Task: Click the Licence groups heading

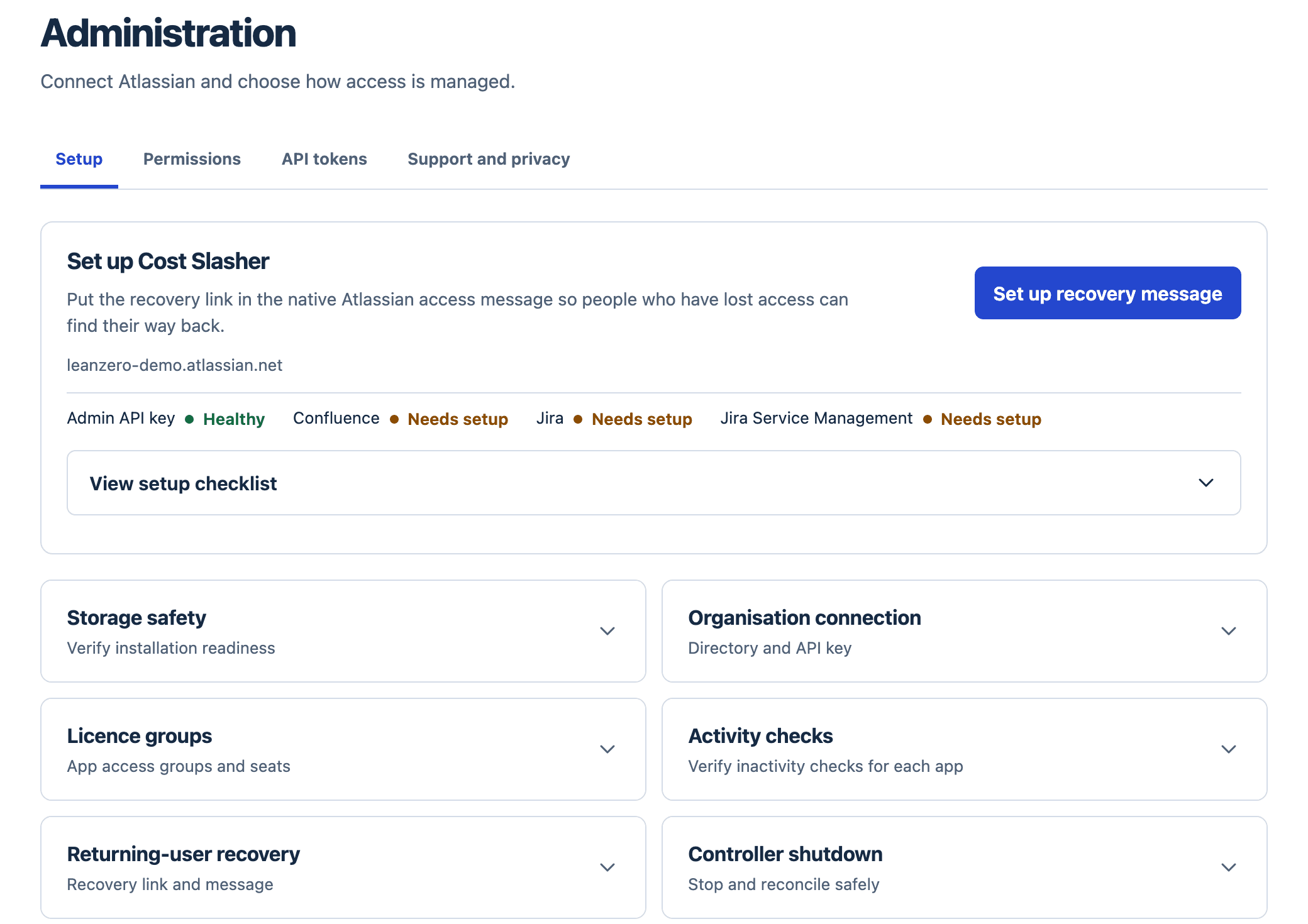Action: point(140,736)
